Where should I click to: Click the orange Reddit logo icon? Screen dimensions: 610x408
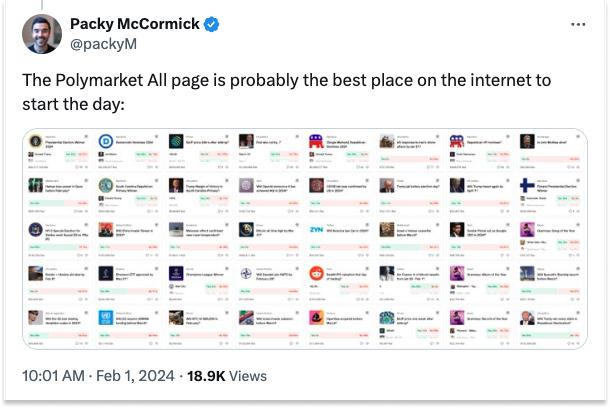317,274
